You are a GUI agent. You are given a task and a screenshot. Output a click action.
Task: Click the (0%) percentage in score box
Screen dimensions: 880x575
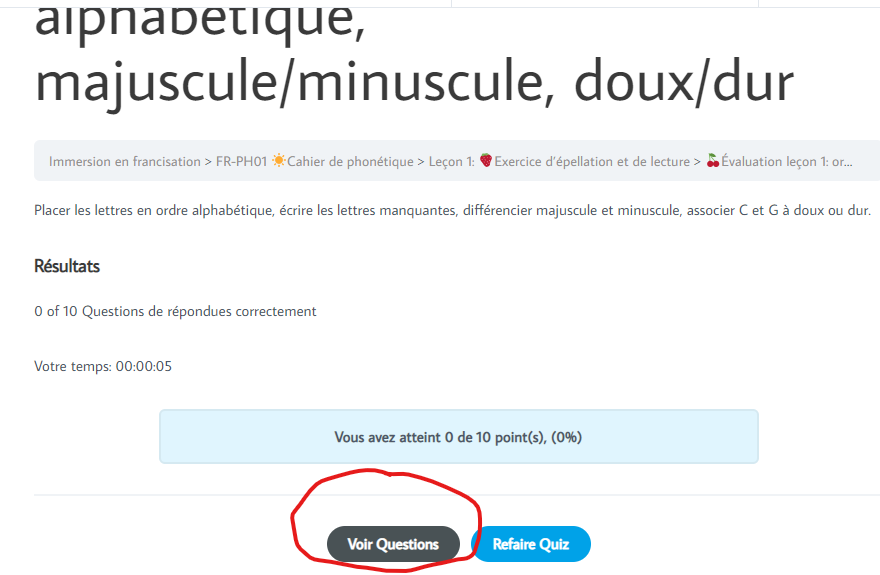566,437
